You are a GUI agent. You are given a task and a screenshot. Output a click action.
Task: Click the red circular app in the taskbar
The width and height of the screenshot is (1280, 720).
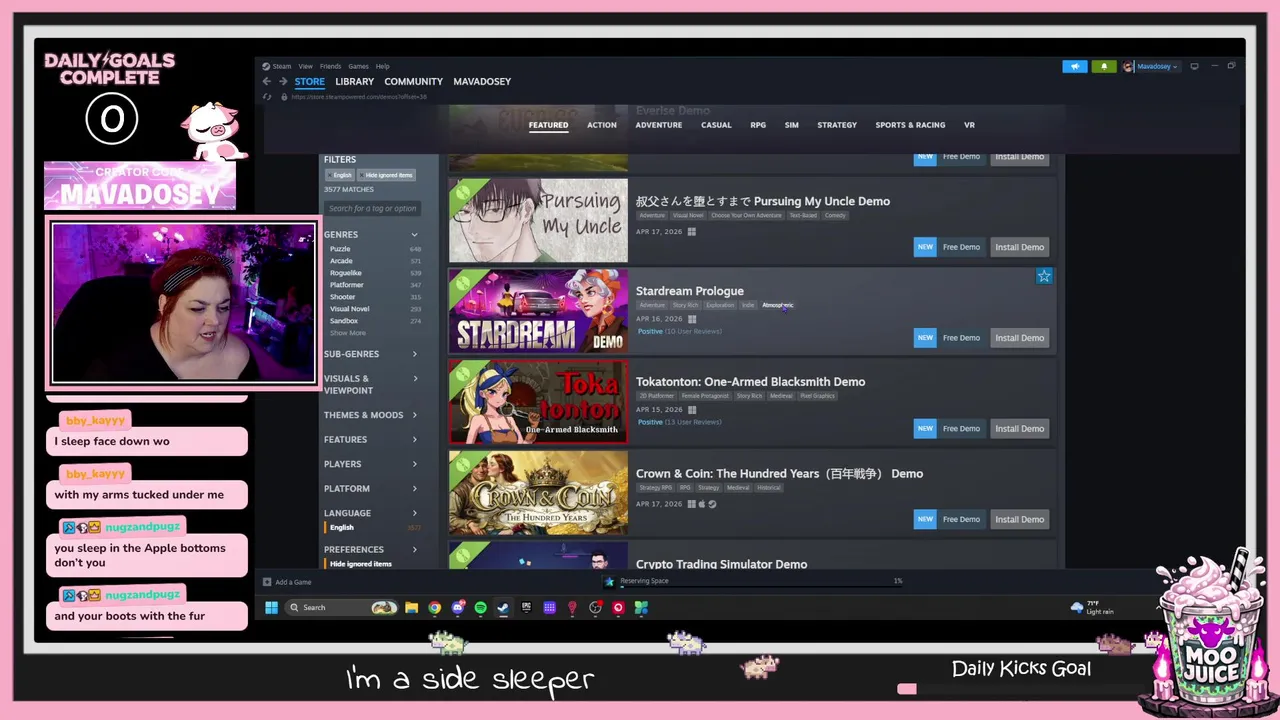click(x=618, y=607)
